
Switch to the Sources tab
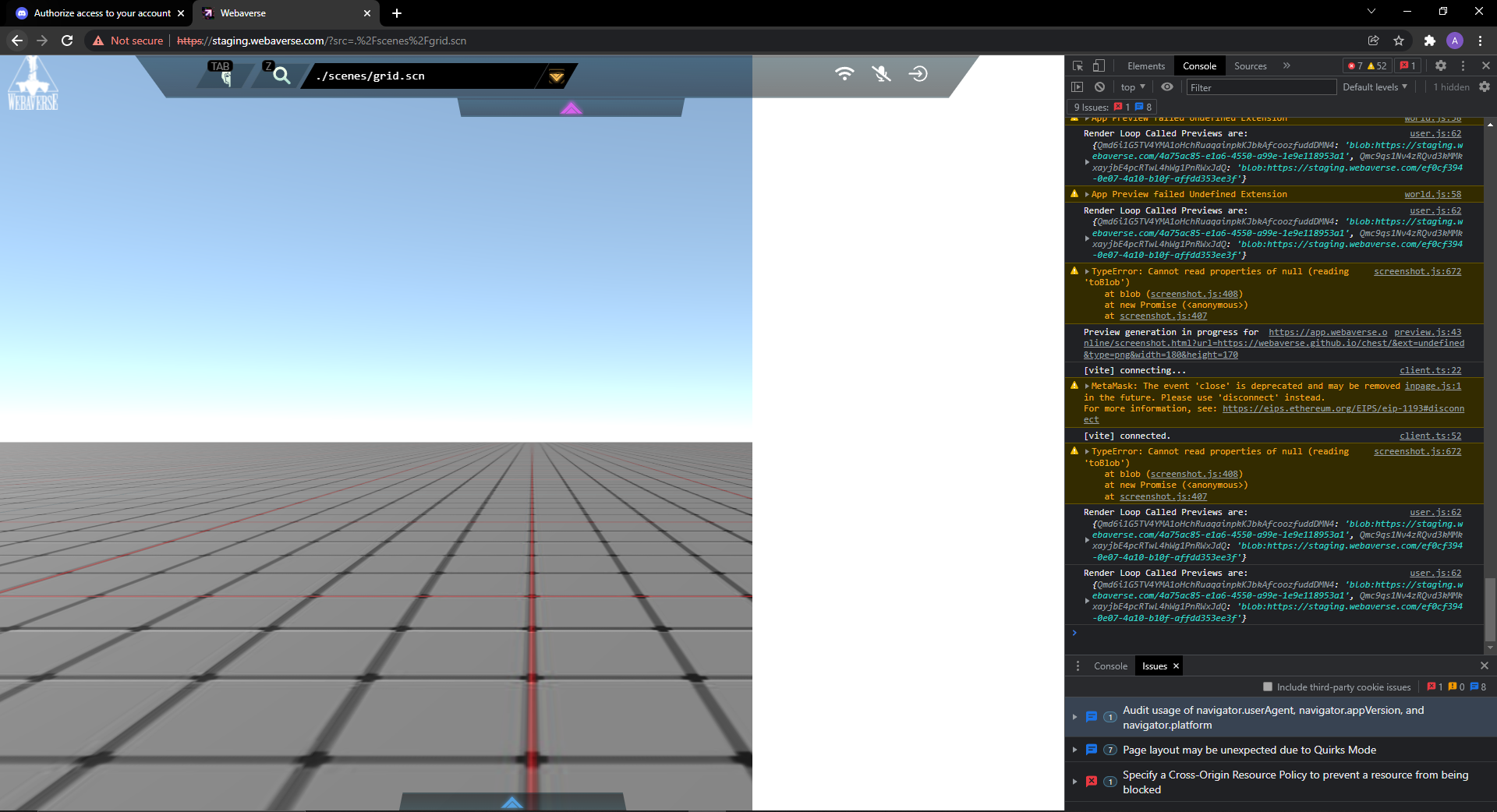point(1251,66)
